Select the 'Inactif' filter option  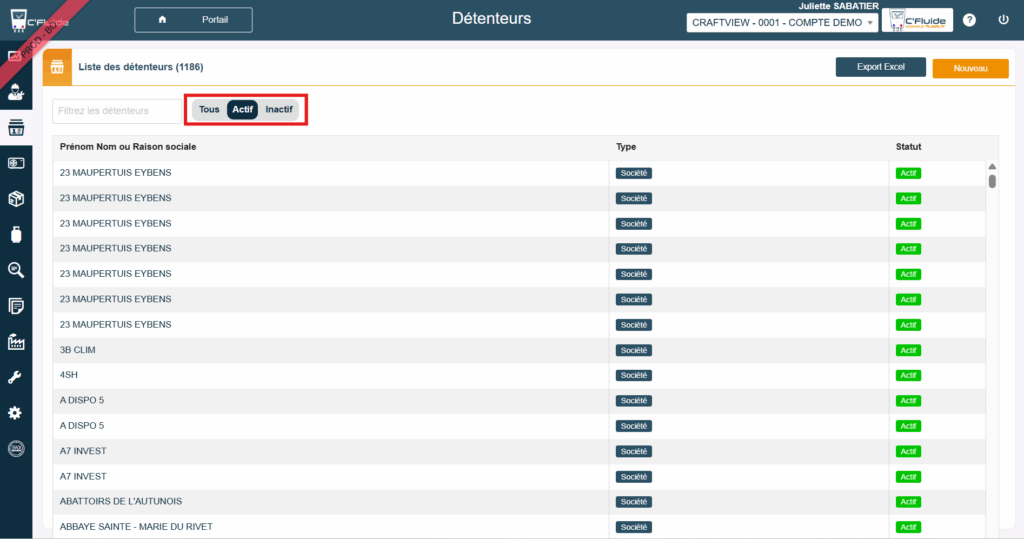click(279, 110)
